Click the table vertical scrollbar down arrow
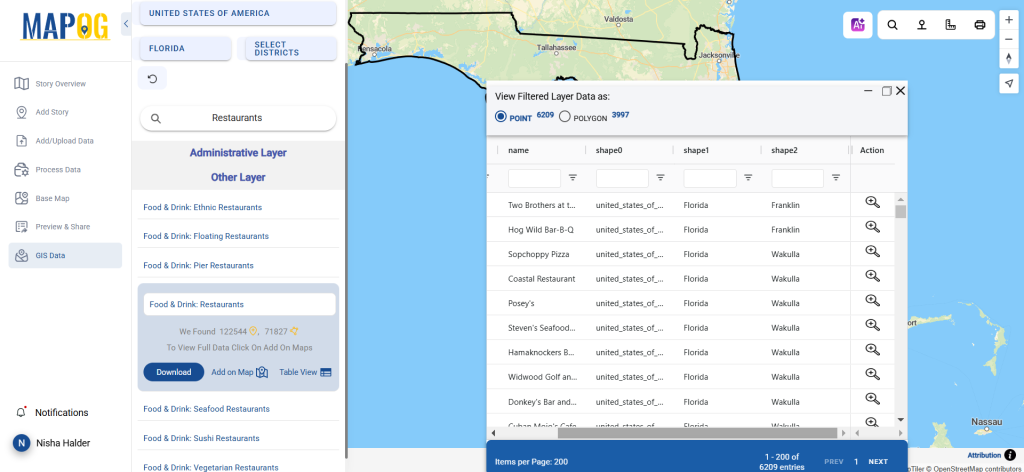Image resolution: width=1024 pixels, height=472 pixels. point(901,420)
